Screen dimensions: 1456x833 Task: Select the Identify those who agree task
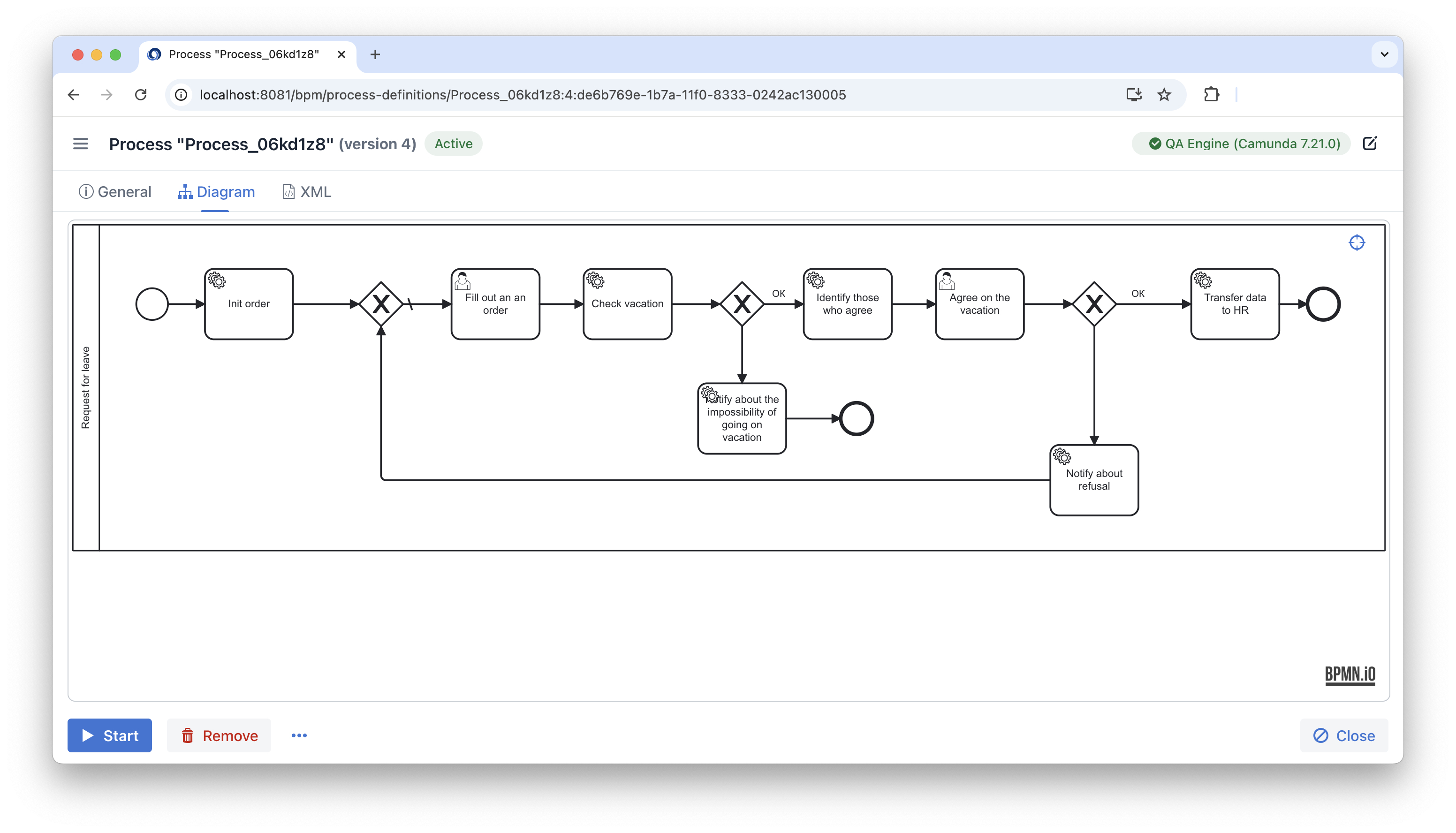pyautogui.click(x=848, y=304)
